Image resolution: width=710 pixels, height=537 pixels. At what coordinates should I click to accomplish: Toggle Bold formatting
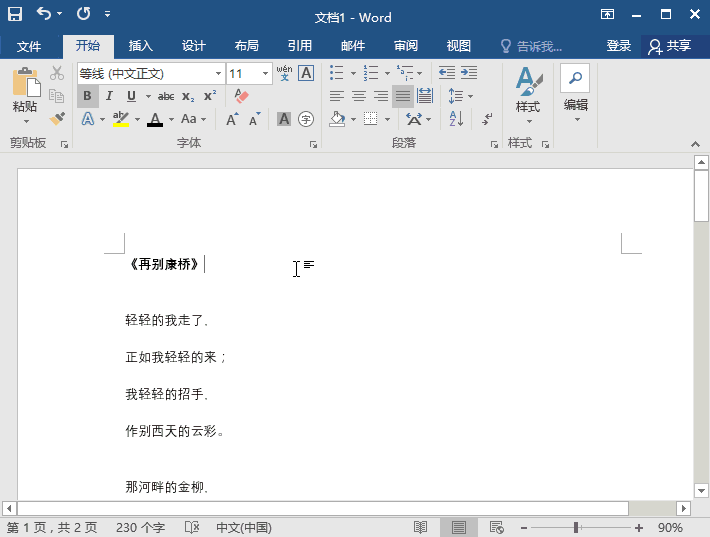pos(87,96)
